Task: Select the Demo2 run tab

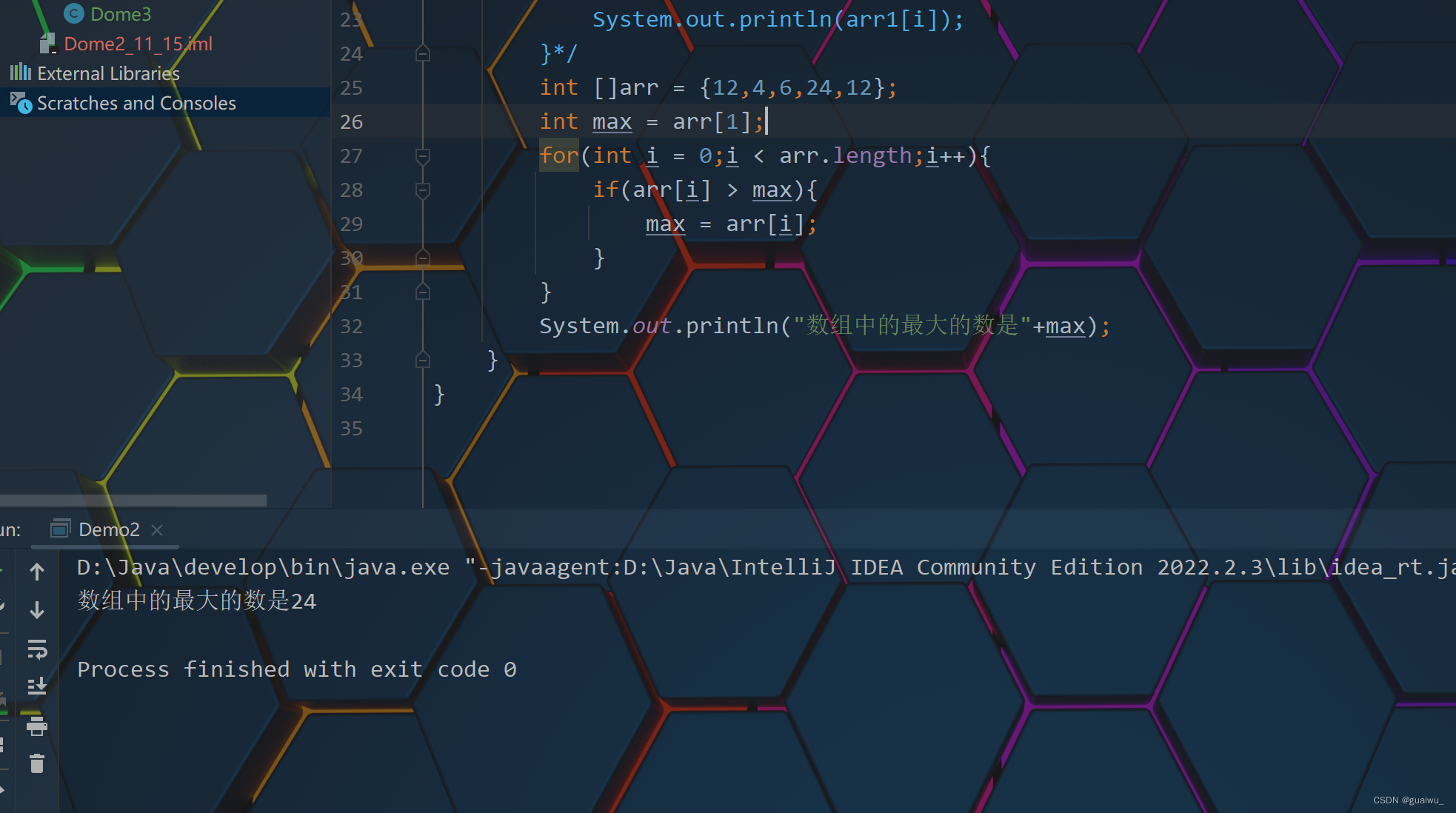Action: (x=108, y=530)
